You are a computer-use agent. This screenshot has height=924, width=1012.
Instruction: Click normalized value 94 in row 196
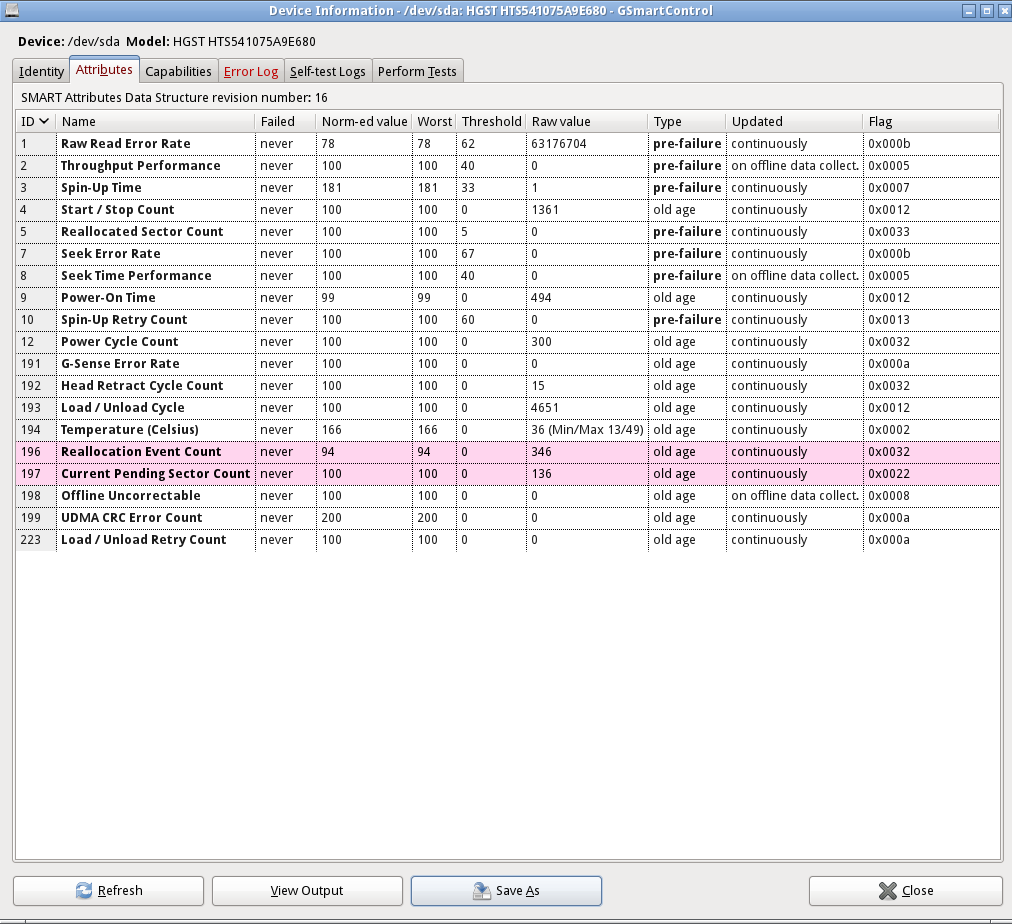328,452
